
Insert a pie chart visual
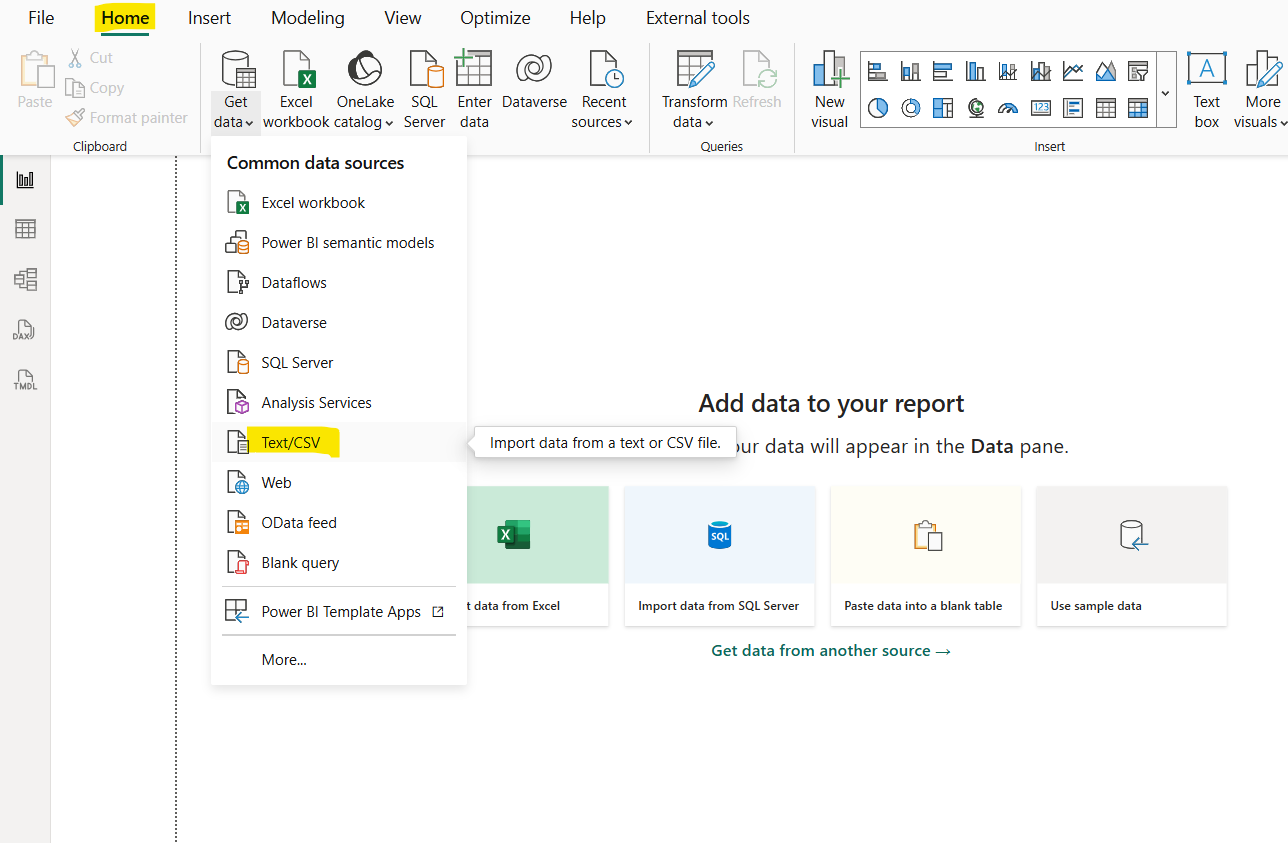click(877, 107)
